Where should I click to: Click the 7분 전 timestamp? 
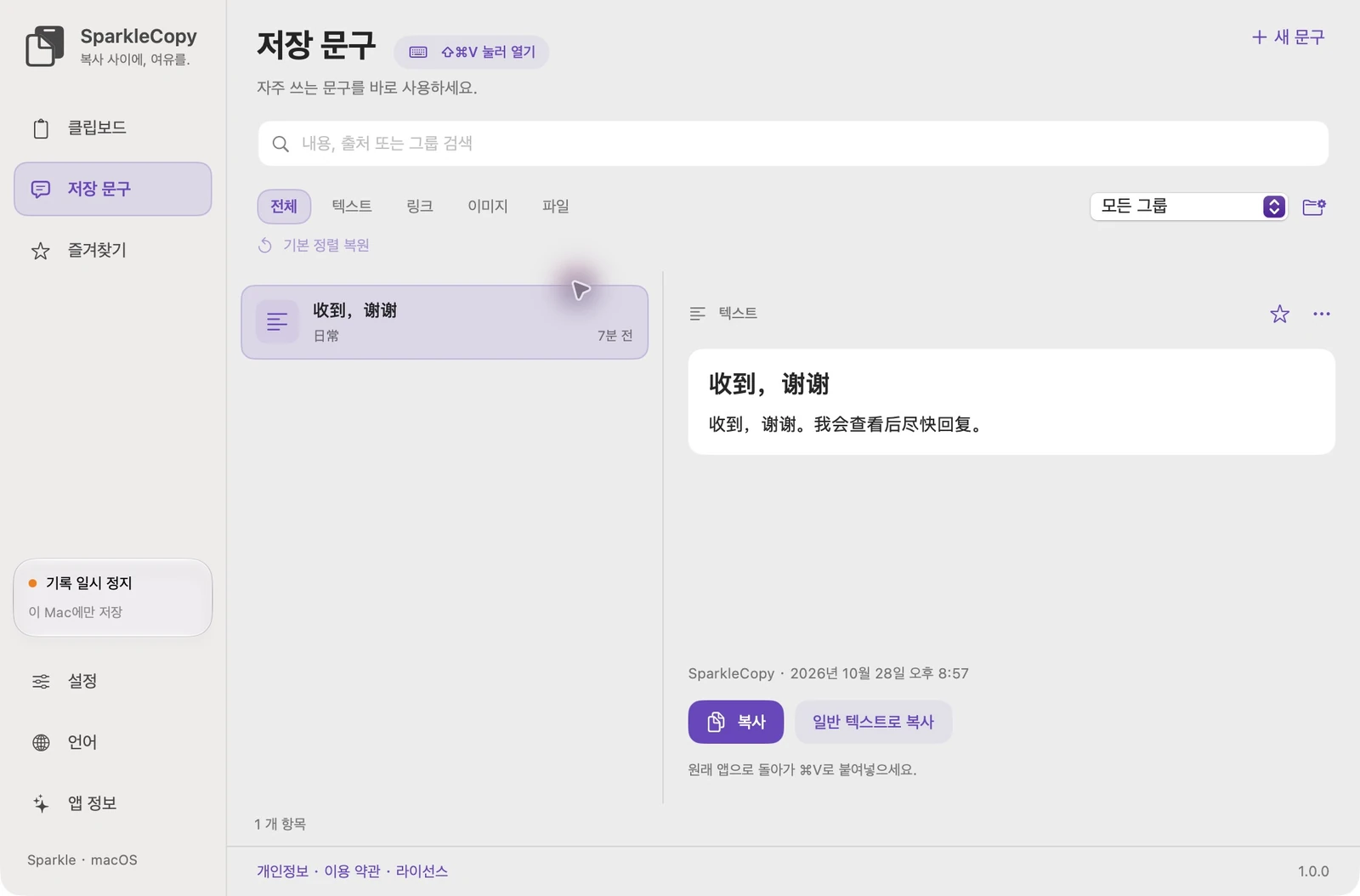615,336
